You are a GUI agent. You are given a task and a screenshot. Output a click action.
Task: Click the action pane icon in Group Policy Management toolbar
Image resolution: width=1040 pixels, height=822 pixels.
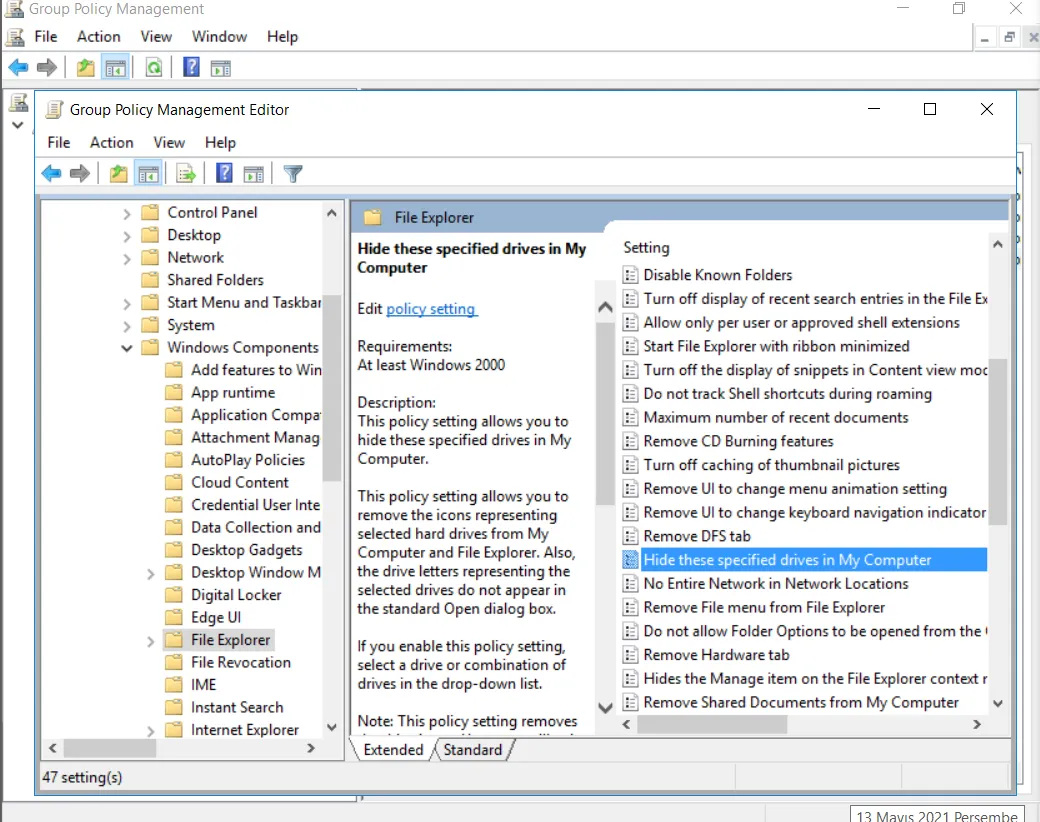221,68
